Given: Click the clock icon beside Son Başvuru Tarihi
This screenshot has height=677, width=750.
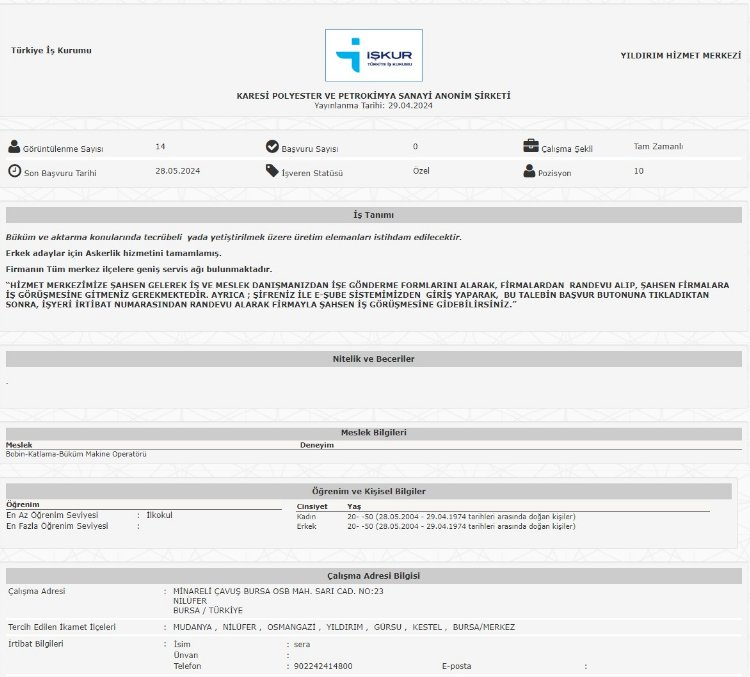Looking at the screenshot, I should tap(14, 171).
